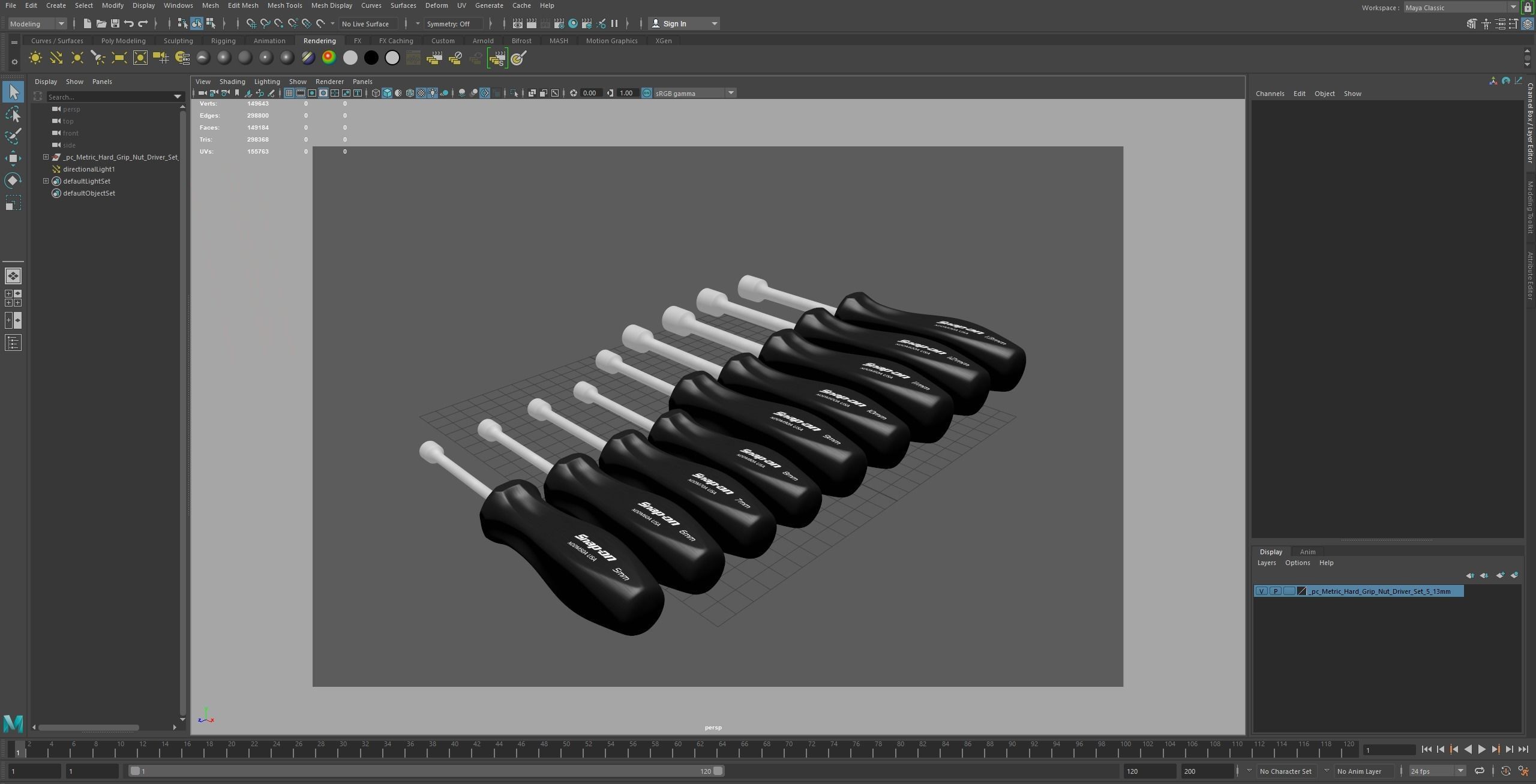Click the ramp shader shelf icon
This screenshot has height=784, width=1536.
click(329, 58)
